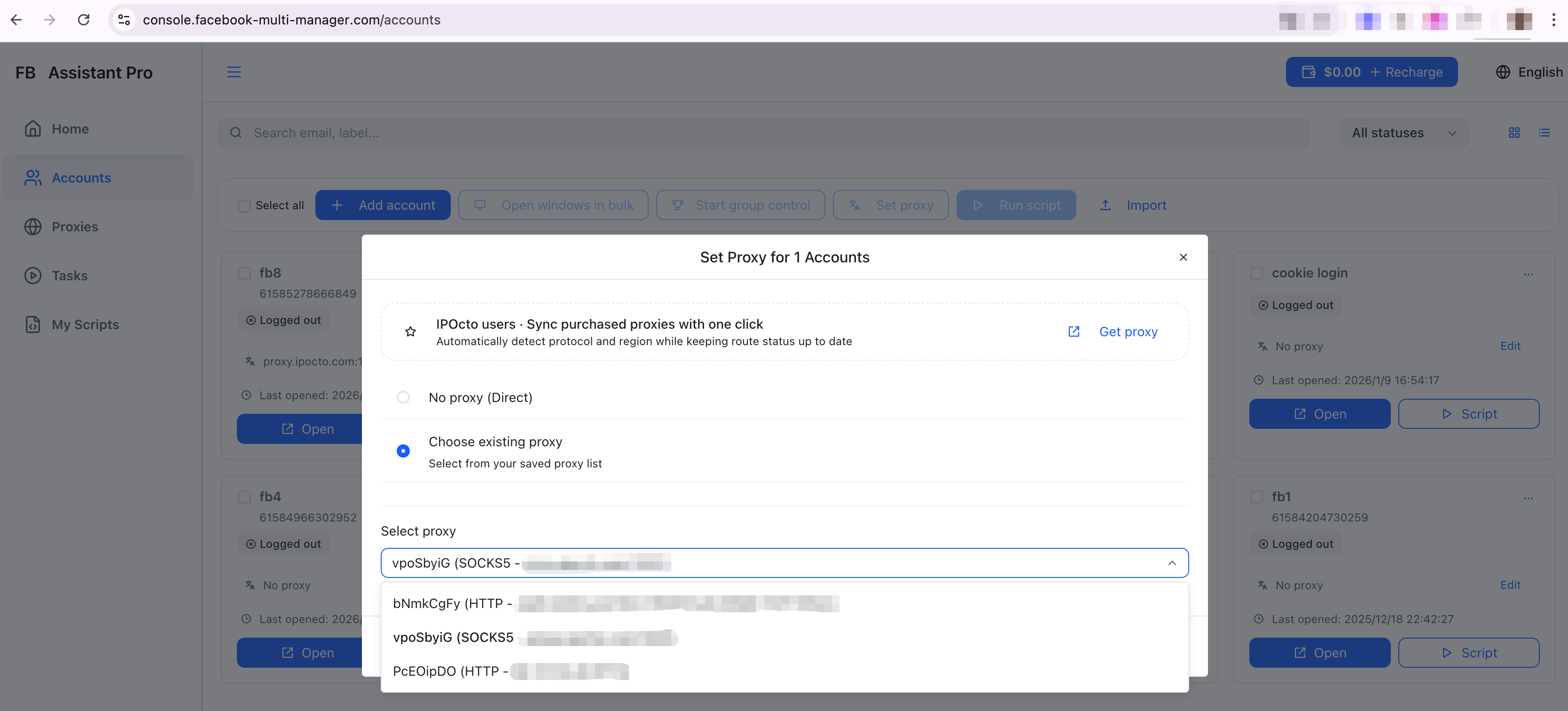Open options menu on cookie login card
The width and height of the screenshot is (1568, 711).
click(1528, 274)
